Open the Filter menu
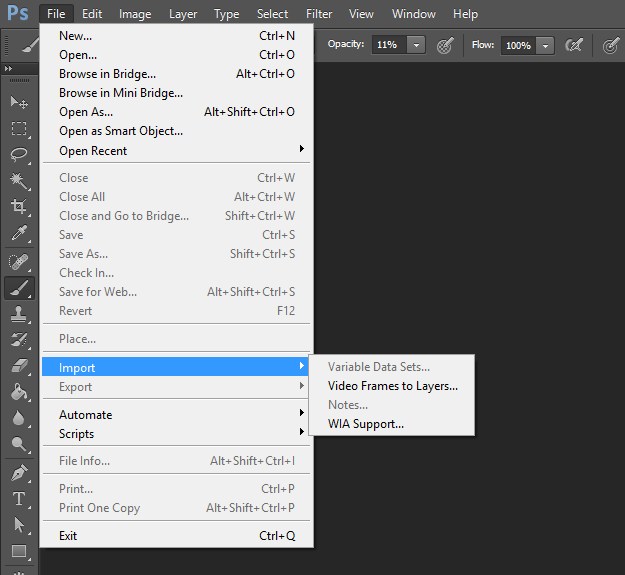This screenshot has width=625, height=575. point(319,14)
